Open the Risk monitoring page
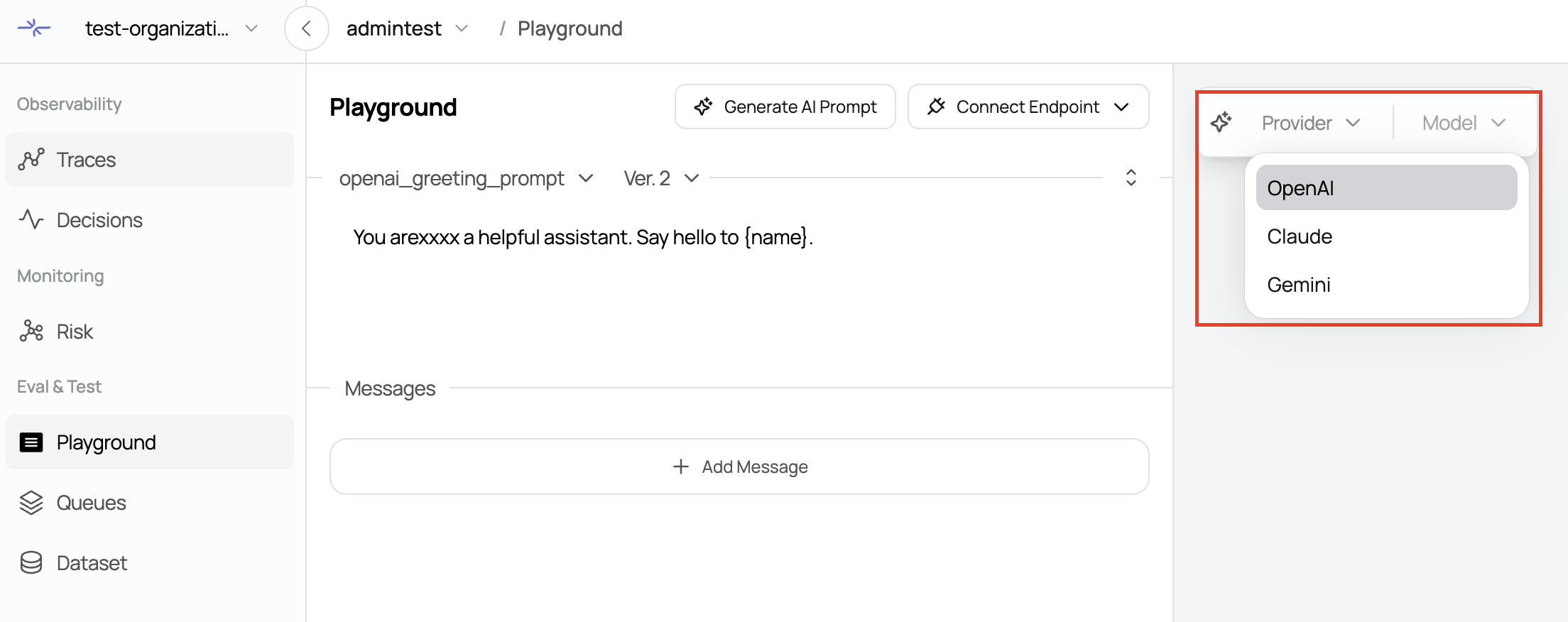The height and width of the screenshot is (622, 1568). click(75, 332)
